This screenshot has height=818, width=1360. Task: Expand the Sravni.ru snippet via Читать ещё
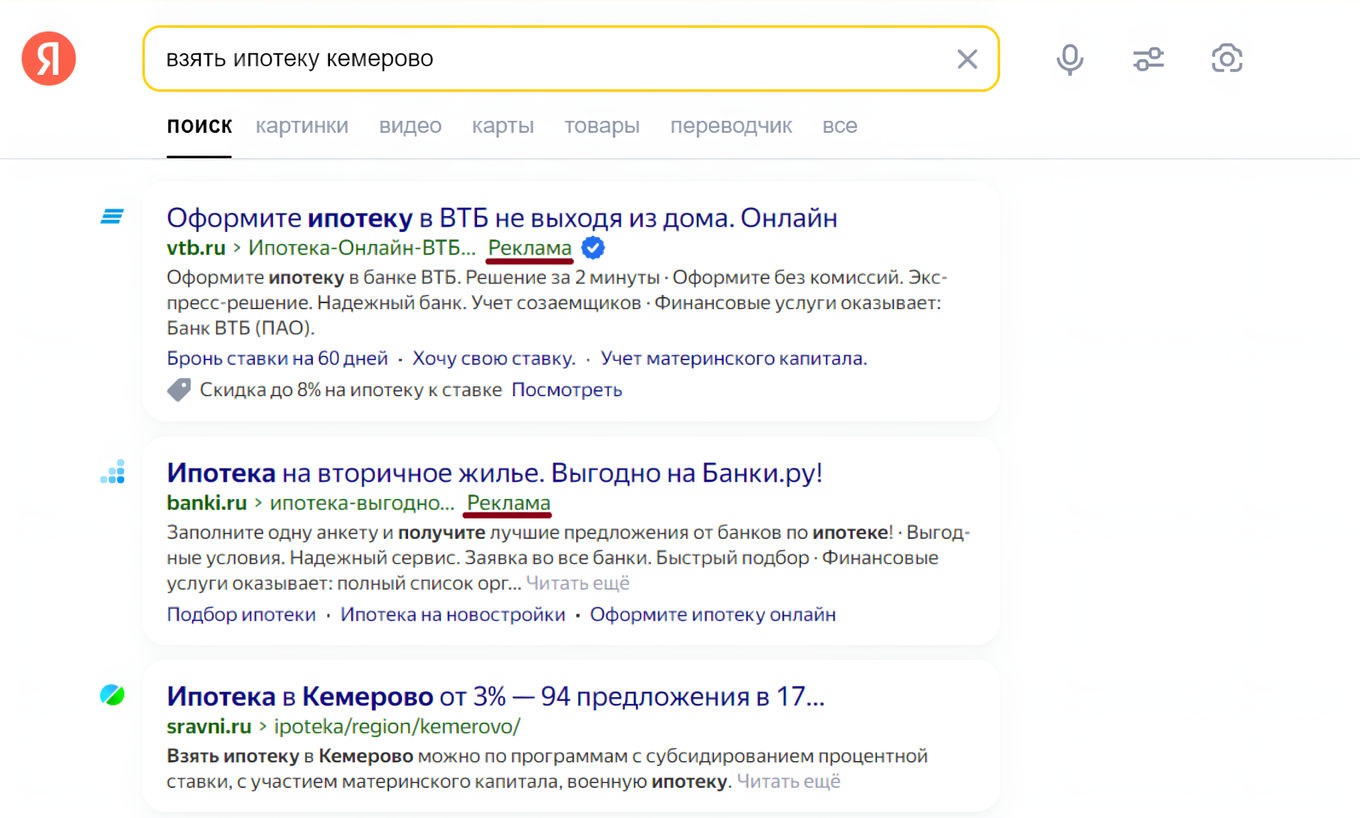[x=789, y=780]
